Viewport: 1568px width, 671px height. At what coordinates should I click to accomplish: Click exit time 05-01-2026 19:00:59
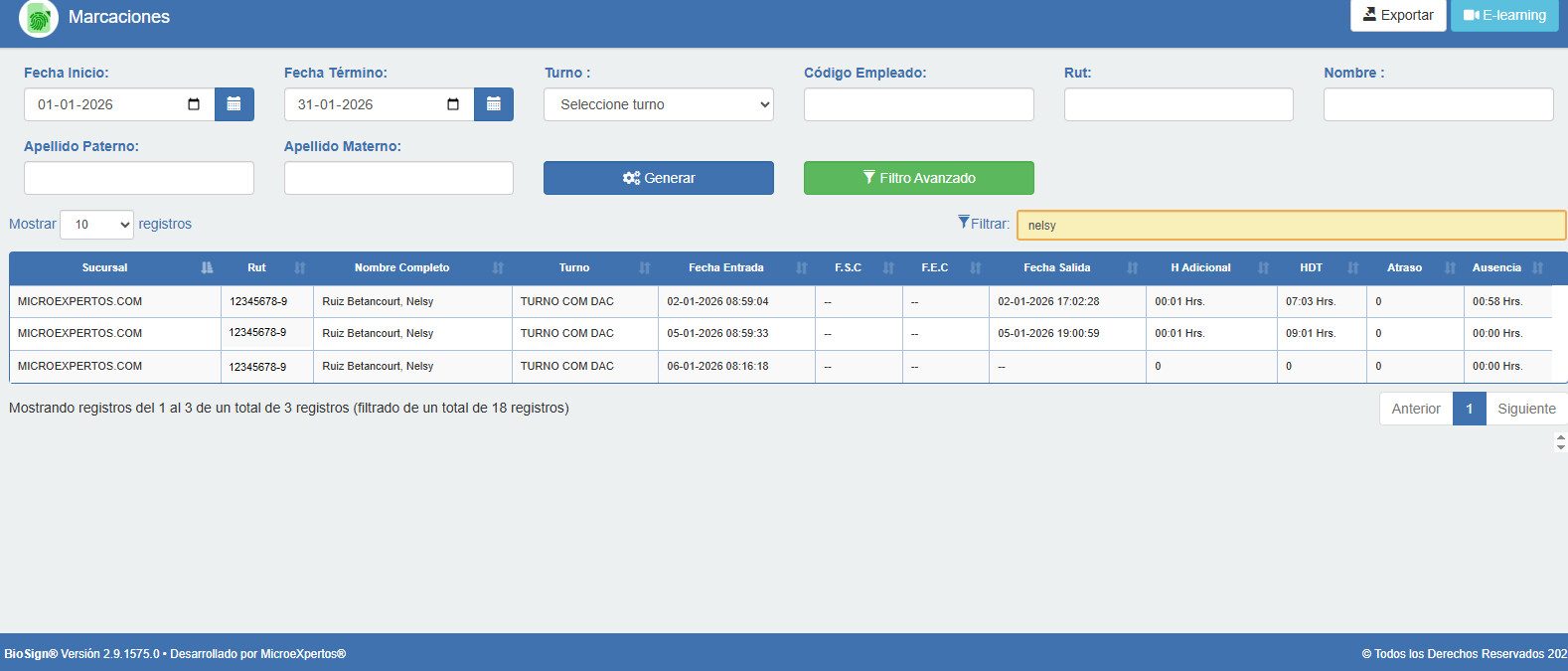1048,333
